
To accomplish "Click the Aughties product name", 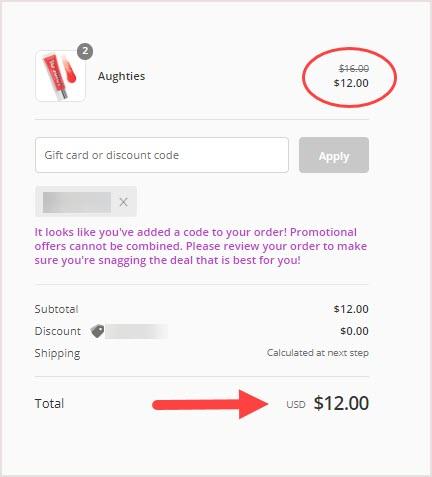I will [x=121, y=76].
